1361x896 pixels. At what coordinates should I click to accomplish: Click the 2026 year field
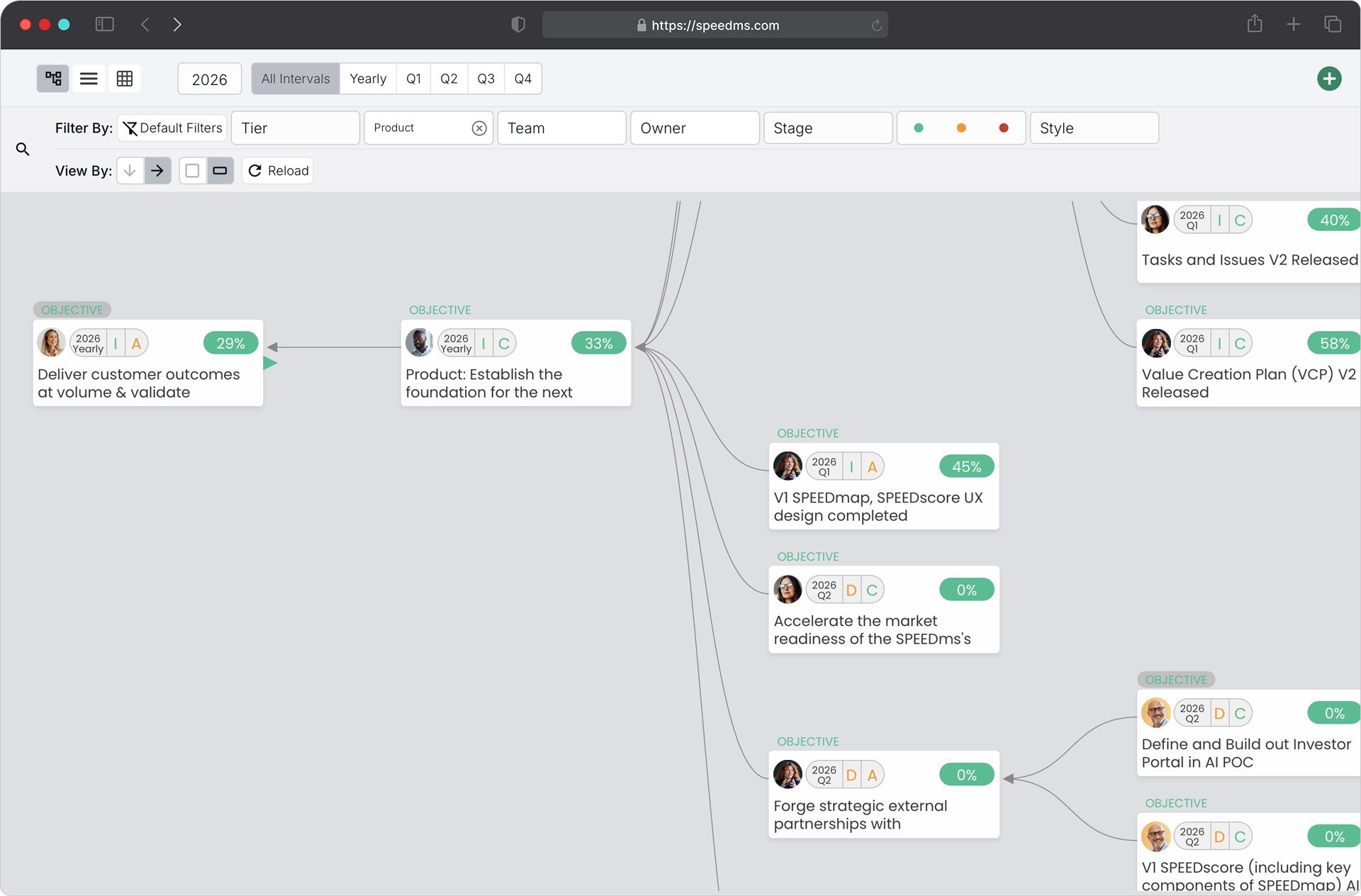tap(209, 78)
